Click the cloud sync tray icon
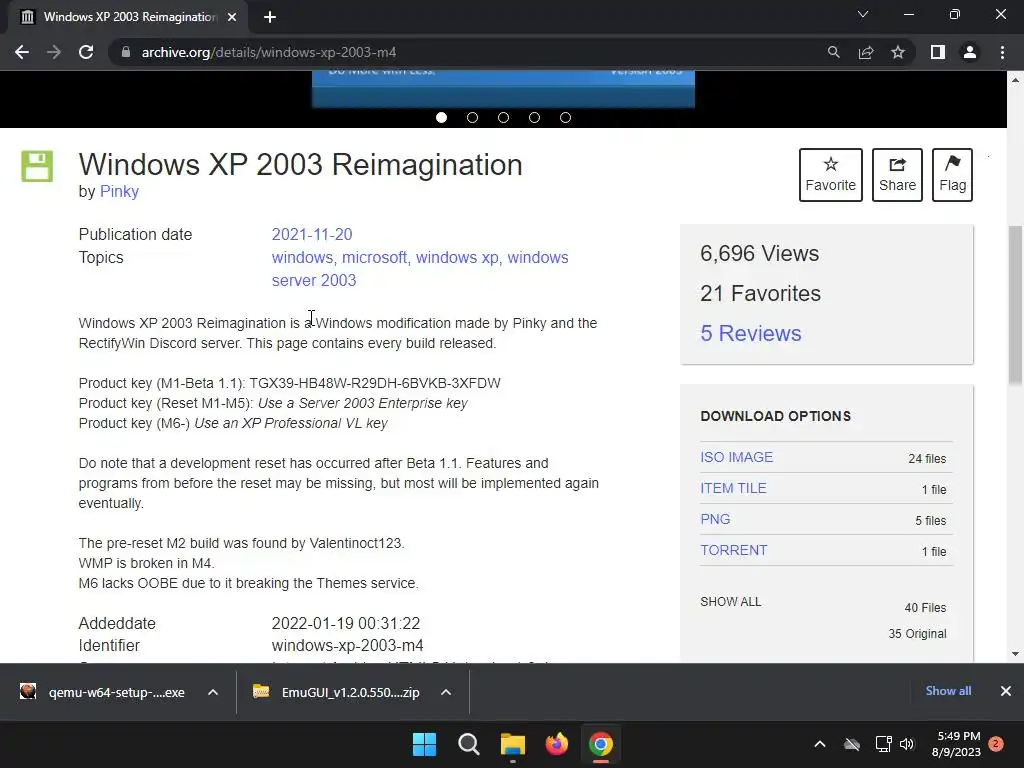1024x768 pixels. click(852, 744)
